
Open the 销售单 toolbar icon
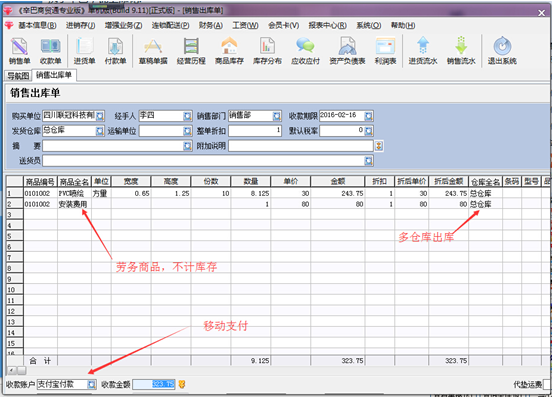[19, 51]
